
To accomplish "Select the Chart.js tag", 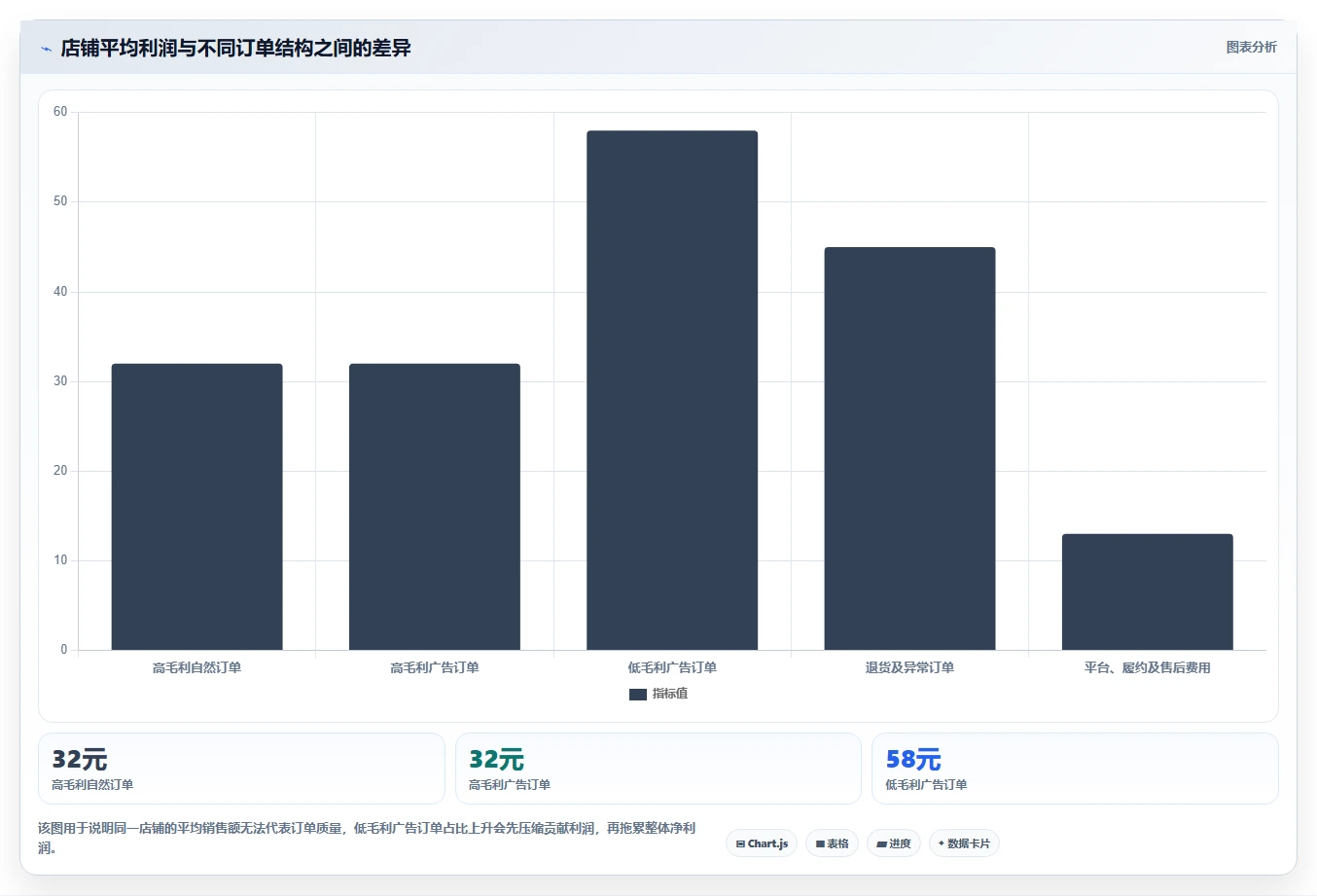I will click(762, 843).
